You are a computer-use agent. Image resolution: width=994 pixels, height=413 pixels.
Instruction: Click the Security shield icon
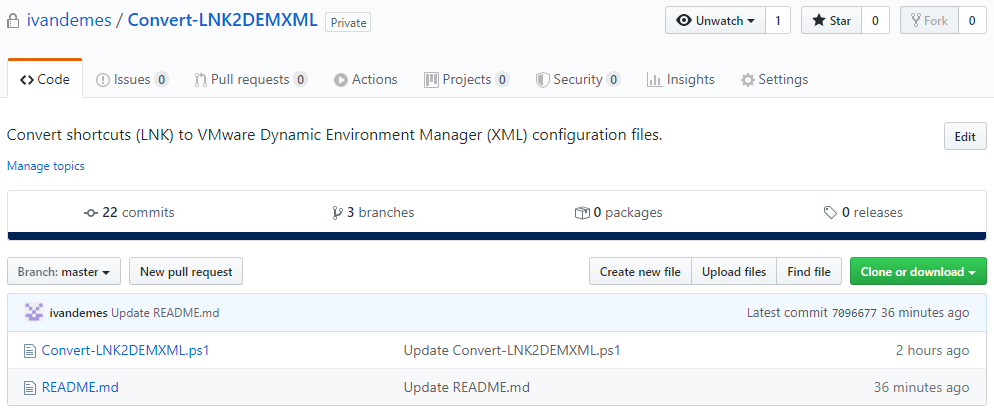(542, 80)
